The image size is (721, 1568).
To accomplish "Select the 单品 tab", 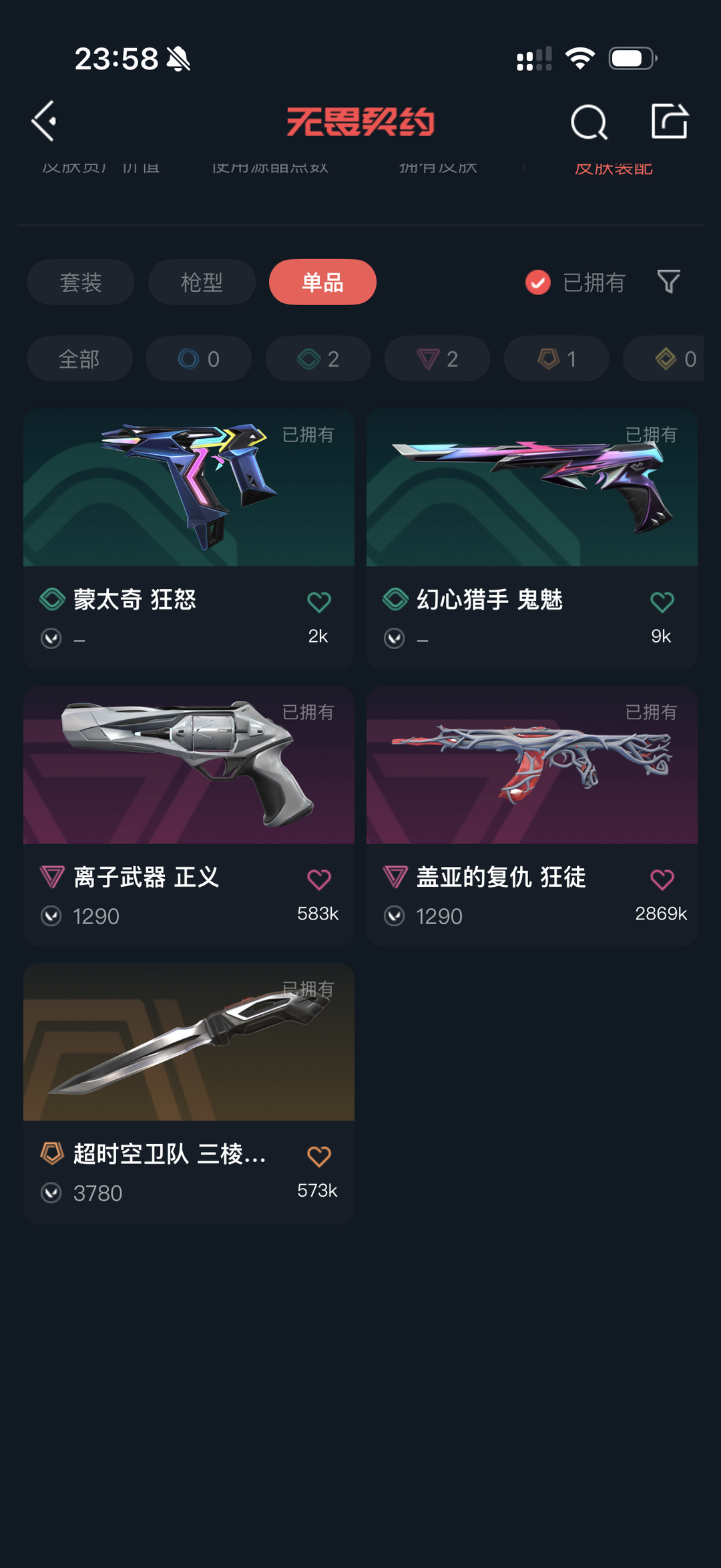I will tap(322, 282).
